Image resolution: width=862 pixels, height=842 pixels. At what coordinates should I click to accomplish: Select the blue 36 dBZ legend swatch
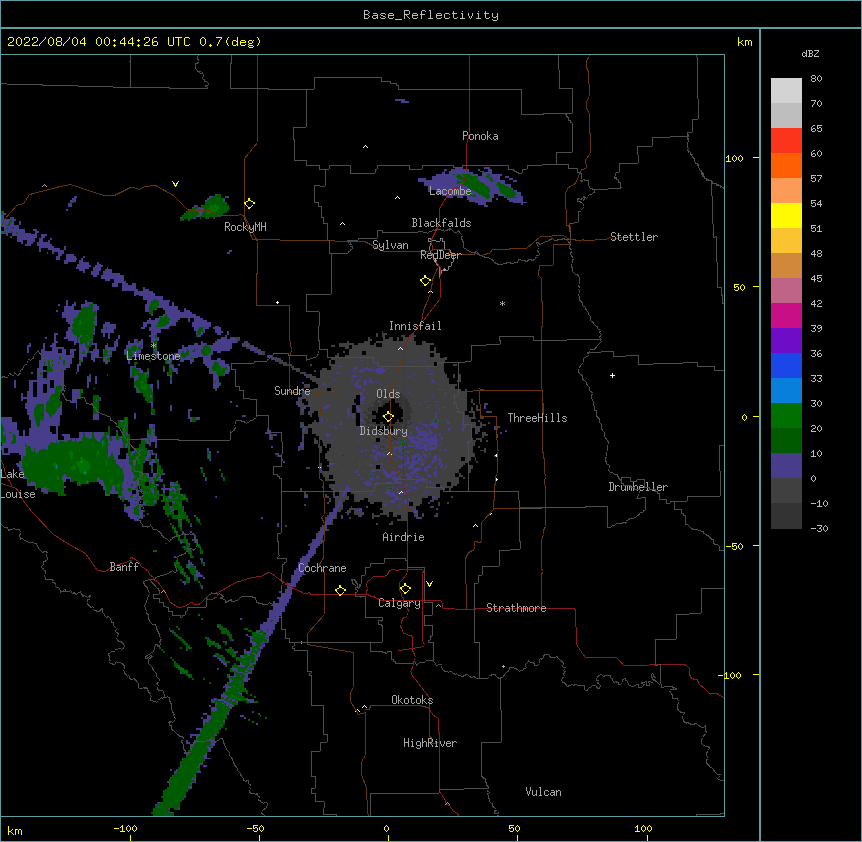pos(786,365)
